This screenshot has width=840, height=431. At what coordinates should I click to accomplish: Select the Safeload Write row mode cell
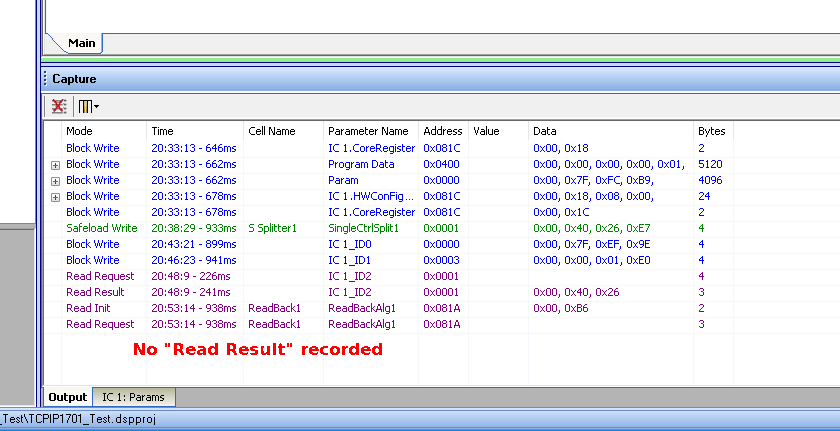pyautogui.click(x=101, y=228)
